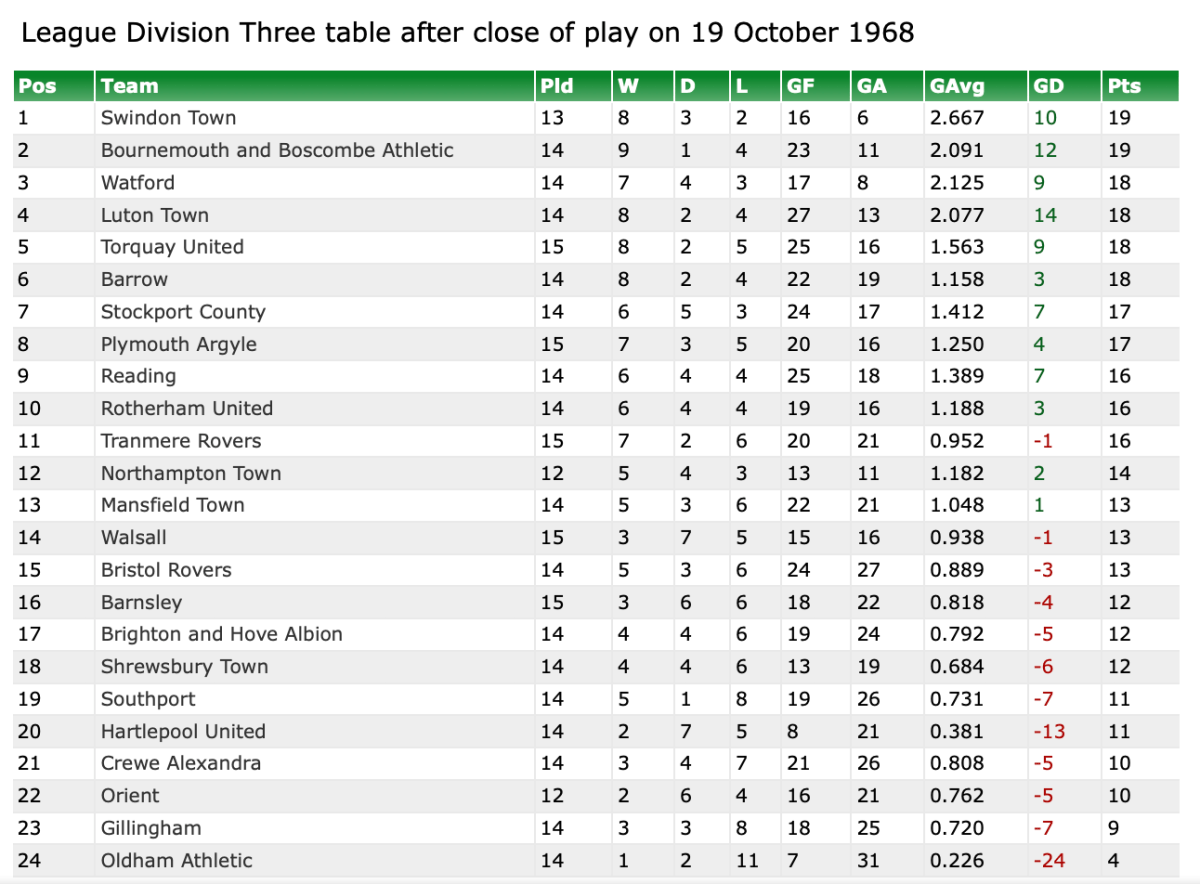Click the Team column header
The height and width of the screenshot is (884, 1200).
point(129,86)
